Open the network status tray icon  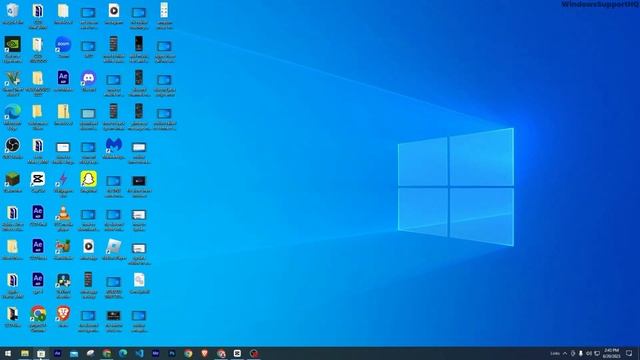[597, 353]
